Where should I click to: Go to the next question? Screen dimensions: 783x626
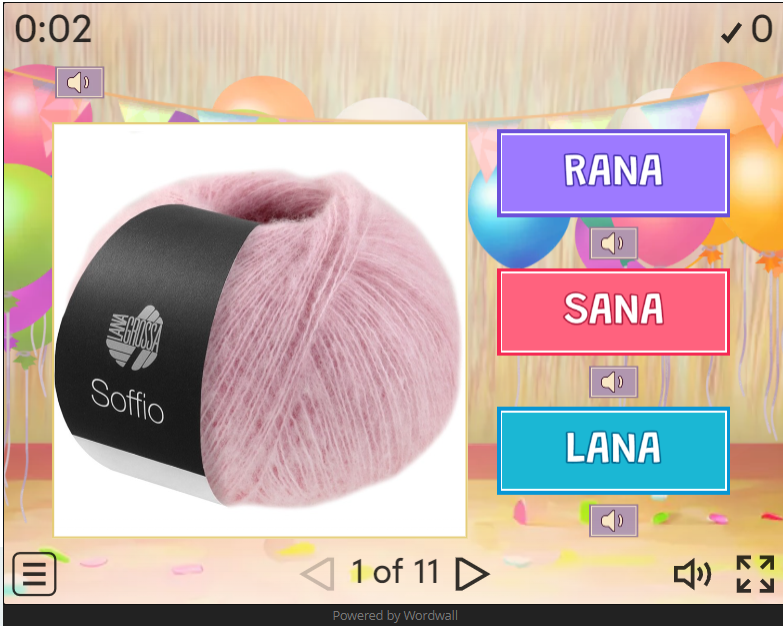point(472,574)
